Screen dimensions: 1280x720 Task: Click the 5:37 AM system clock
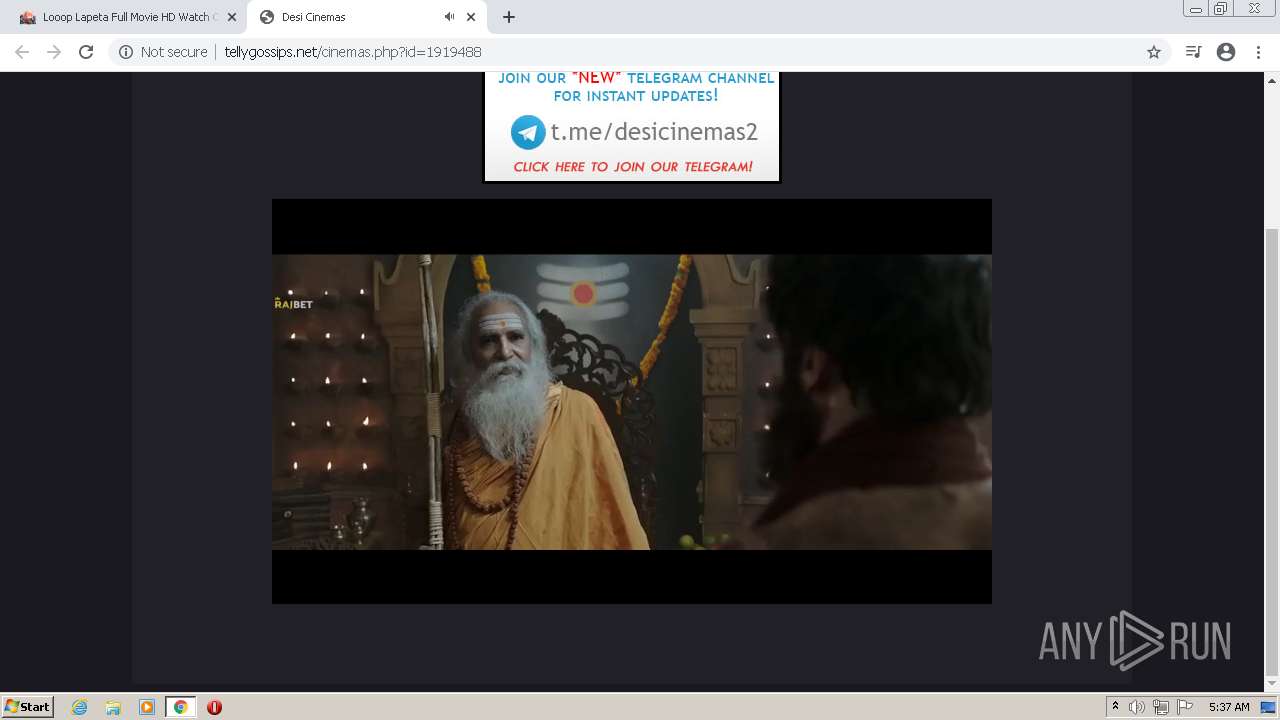[x=1229, y=707]
